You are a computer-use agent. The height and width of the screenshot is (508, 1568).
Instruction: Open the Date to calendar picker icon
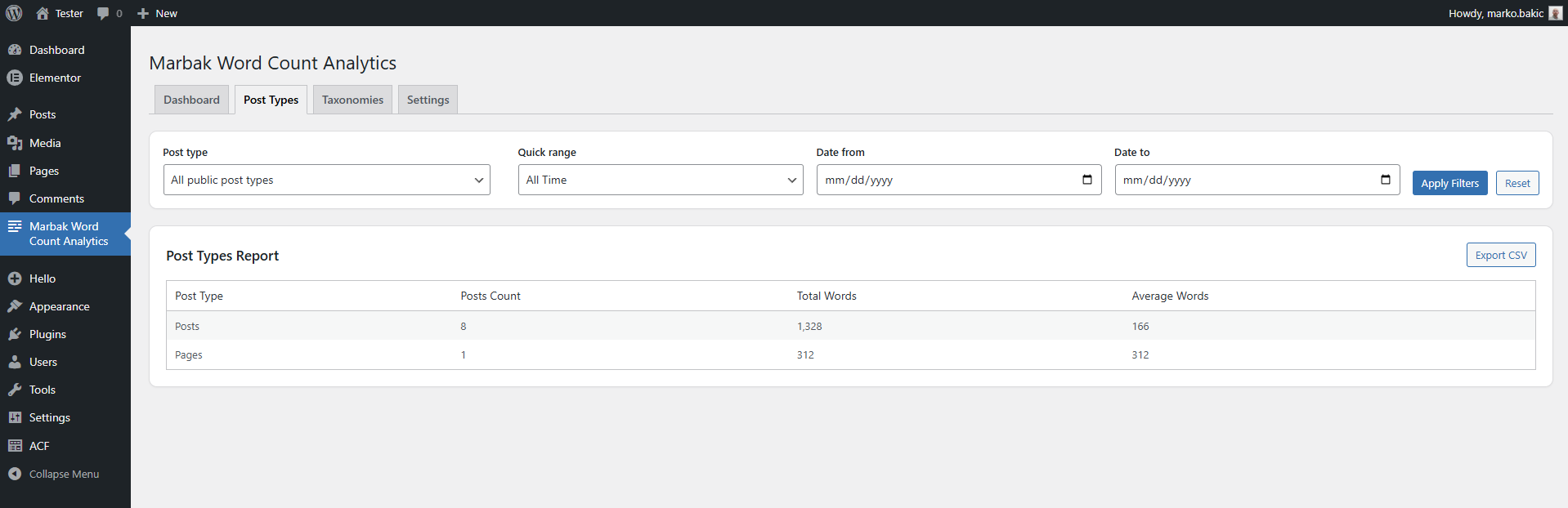click(x=1386, y=180)
